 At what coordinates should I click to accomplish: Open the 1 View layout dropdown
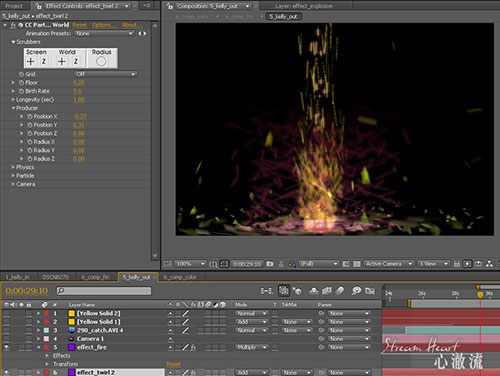[433, 264]
